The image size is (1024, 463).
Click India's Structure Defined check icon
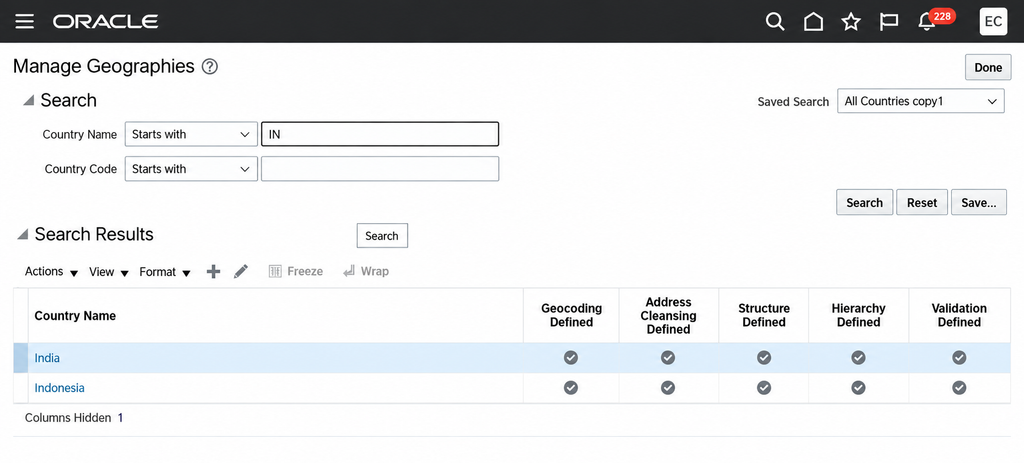pos(764,358)
